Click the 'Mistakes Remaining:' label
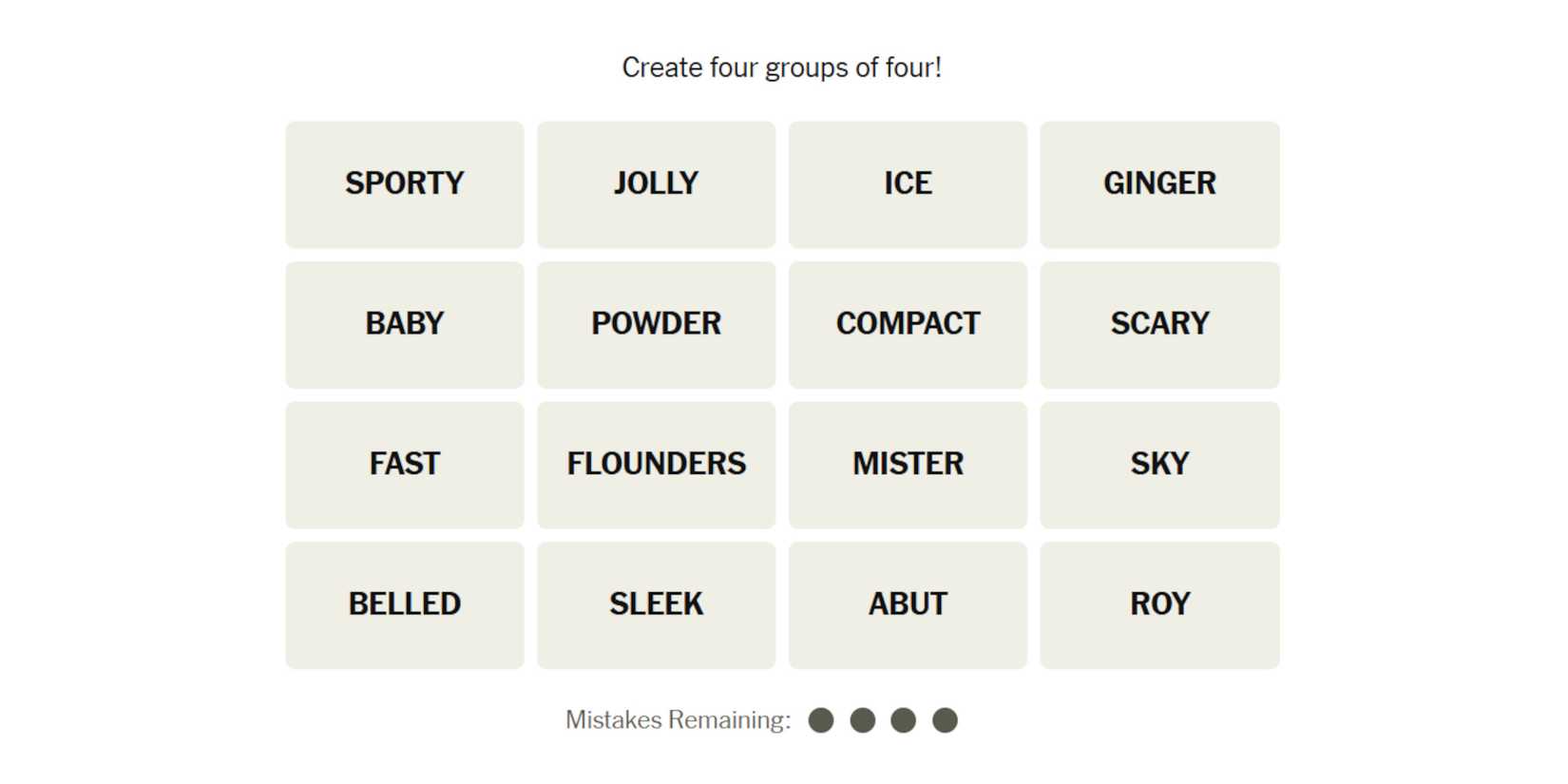Viewport: 1568px width, 784px height. click(x=678, y=720)
